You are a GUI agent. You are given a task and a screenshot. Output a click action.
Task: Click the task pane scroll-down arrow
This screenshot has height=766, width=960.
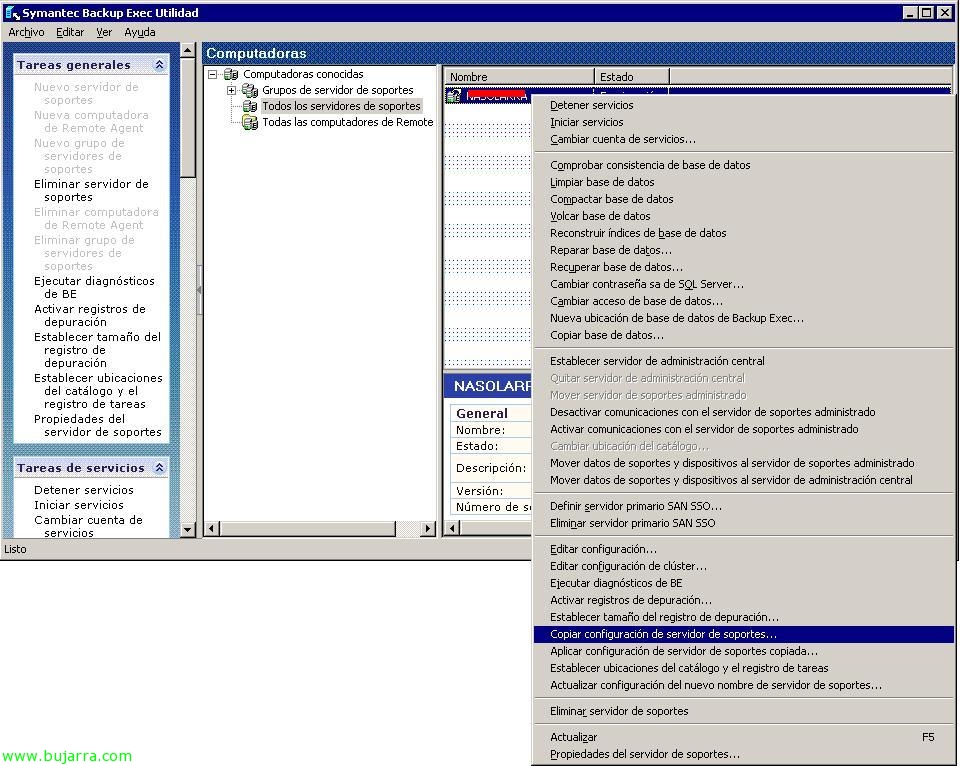[188, 529]
